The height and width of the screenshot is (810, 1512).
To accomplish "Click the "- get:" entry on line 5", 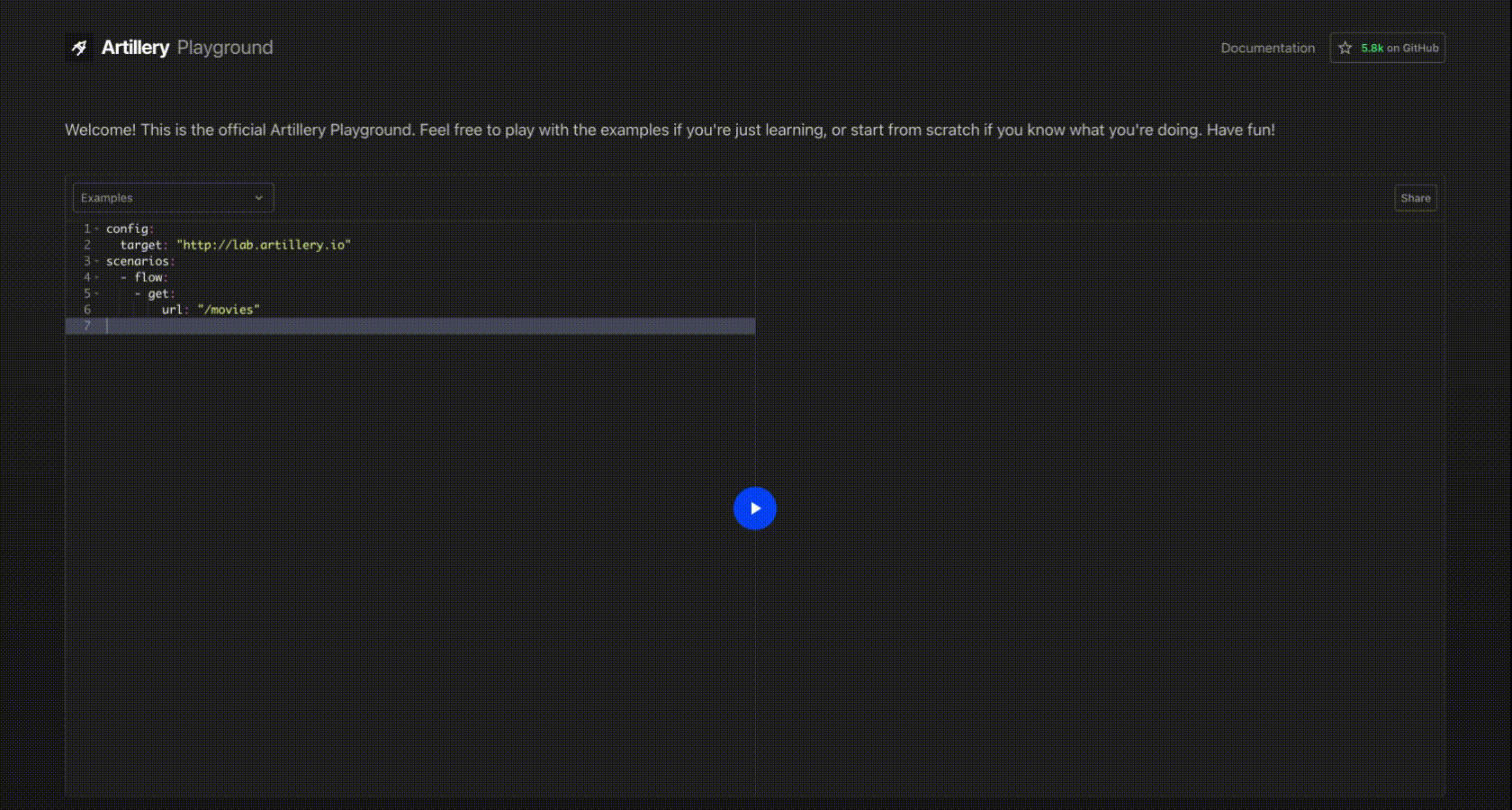I will (155, 293).
